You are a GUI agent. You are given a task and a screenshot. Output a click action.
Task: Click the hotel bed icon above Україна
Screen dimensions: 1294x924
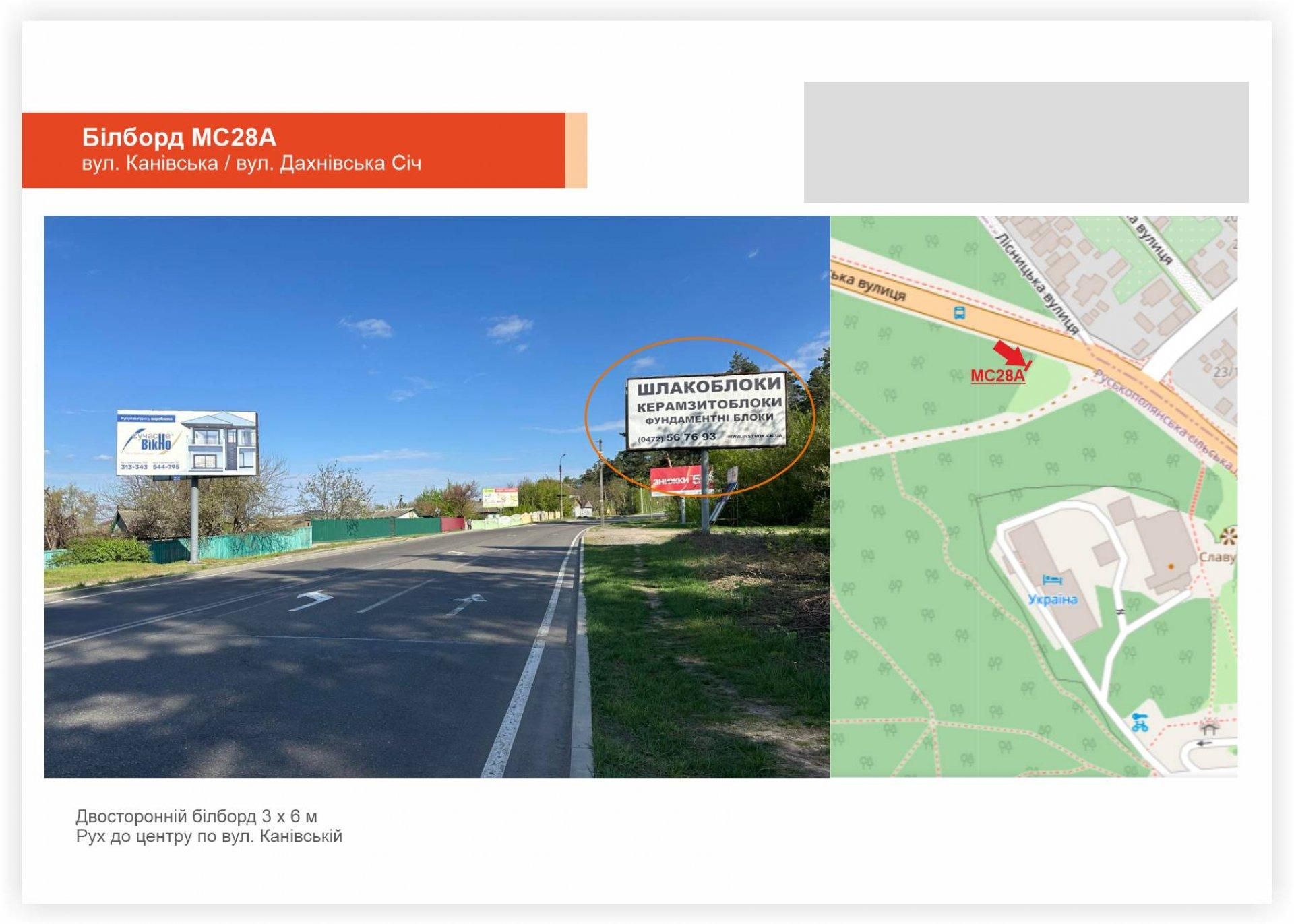coord(1052,580)
